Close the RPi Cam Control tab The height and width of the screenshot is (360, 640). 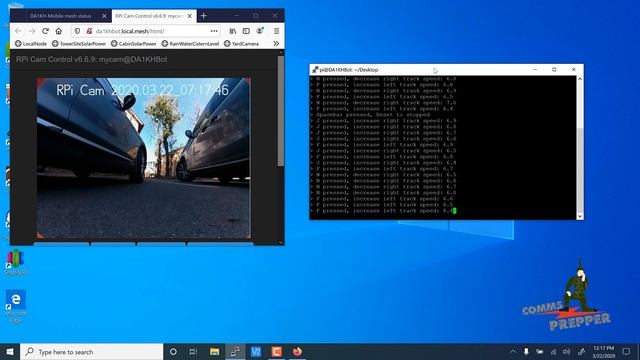189,16
